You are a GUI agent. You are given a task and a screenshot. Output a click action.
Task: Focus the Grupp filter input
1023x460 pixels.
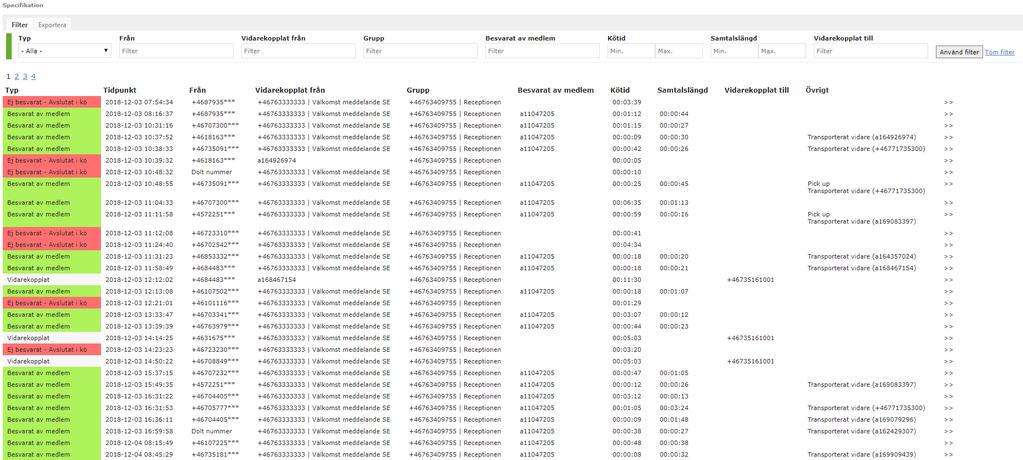pos(420,50)
